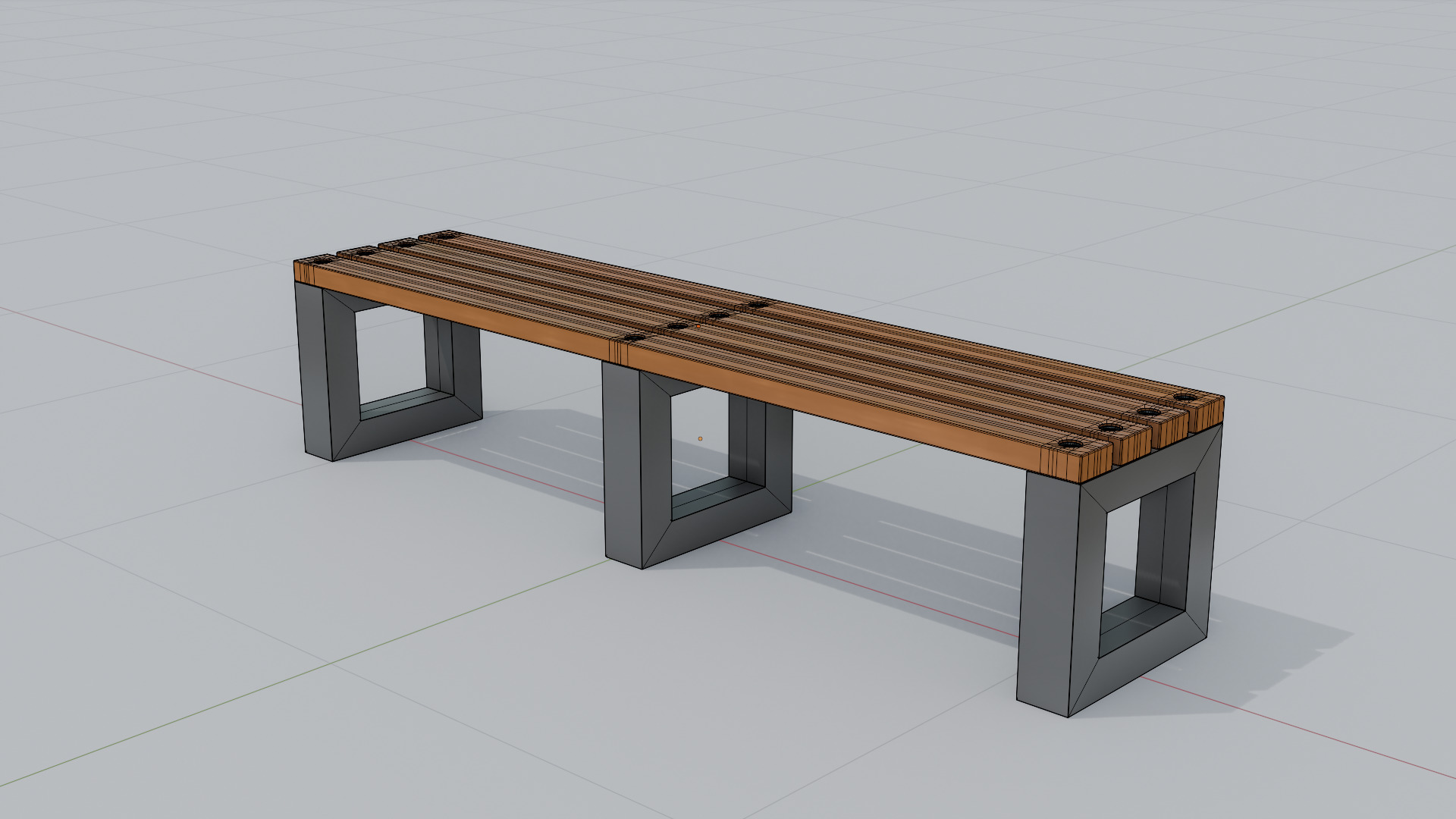Select the wooden slatted bench seat
Image resolution: width=1456 pixels, height=819 pixels.
[x=758, y=356]
